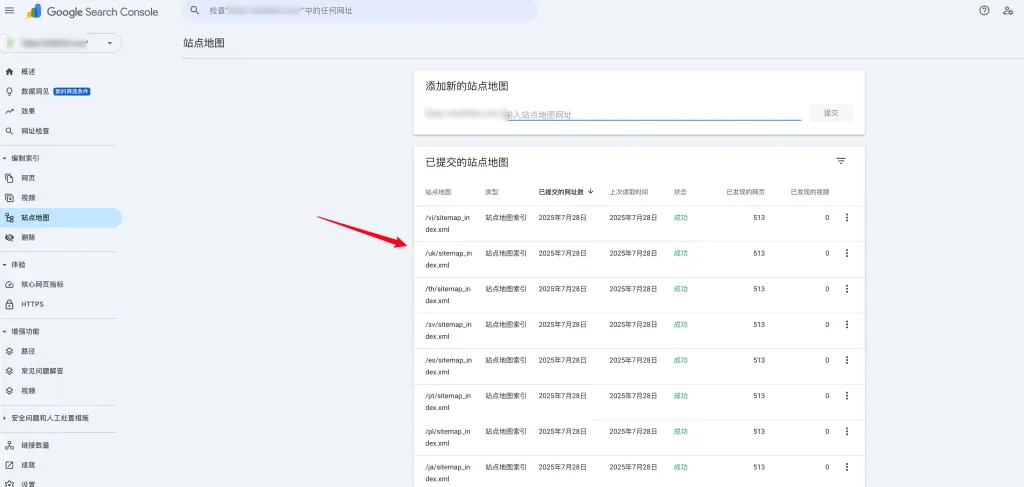Open more options for /pl/sitemap_index.xml
Image resolution: width=1024 pixels, height=487 pixels.
tap(847, 432)
